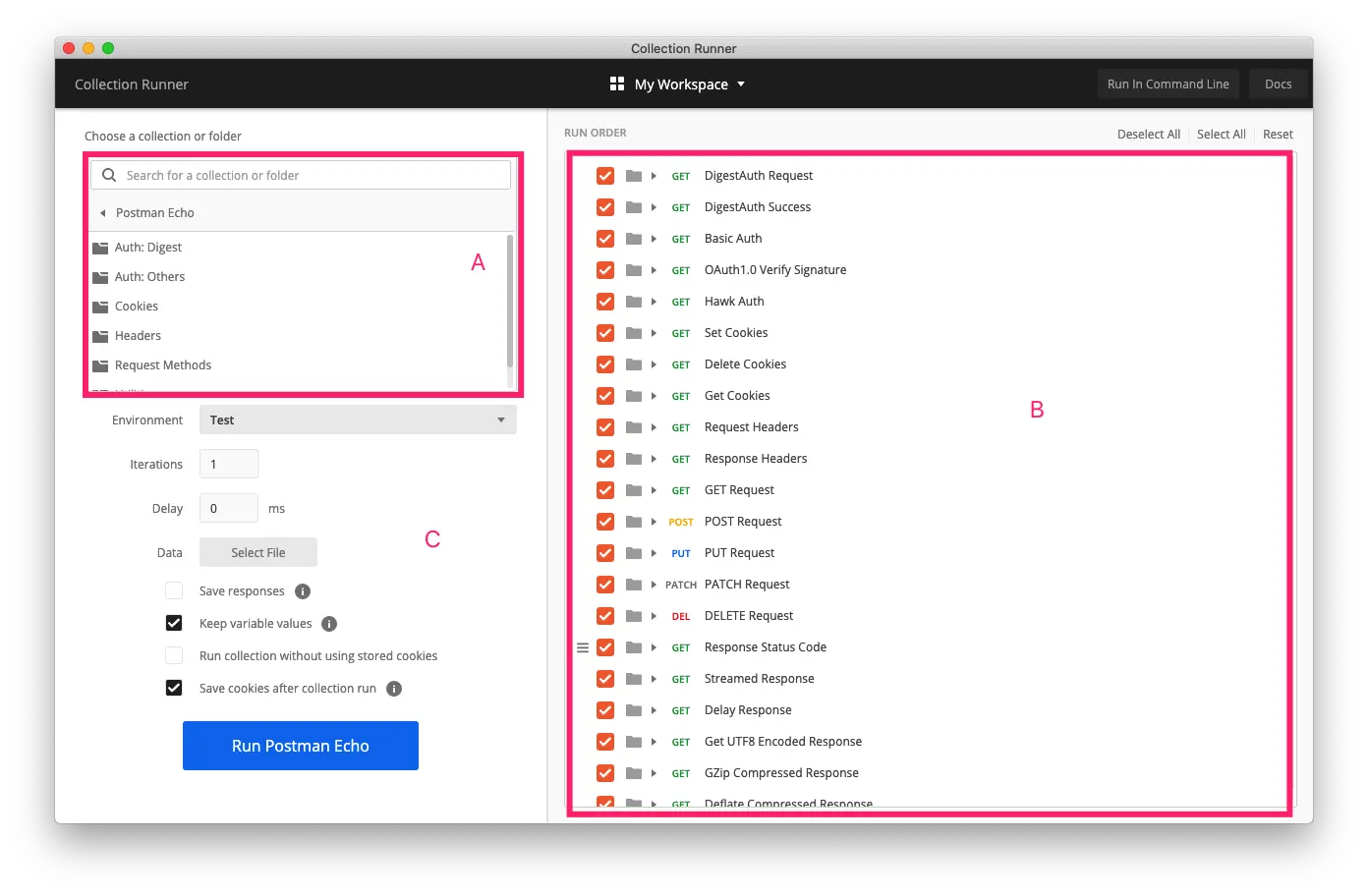Click folder icon in PUT Request row
This screenshot has width=1368, height=896.
pyautogui.click(x=634, y=553)
